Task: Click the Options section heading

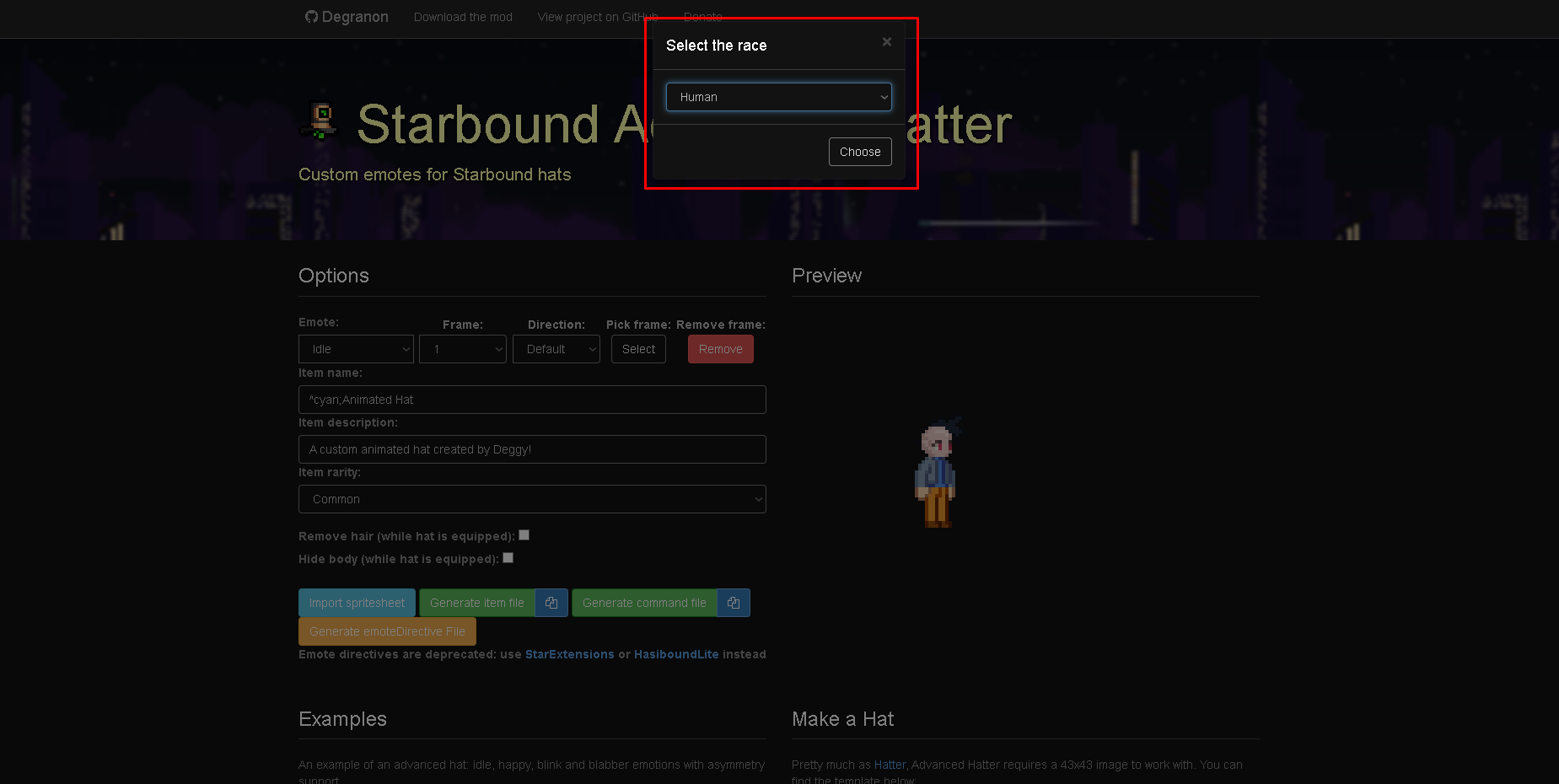Action: pyautogui.click(x=334, y=276)
